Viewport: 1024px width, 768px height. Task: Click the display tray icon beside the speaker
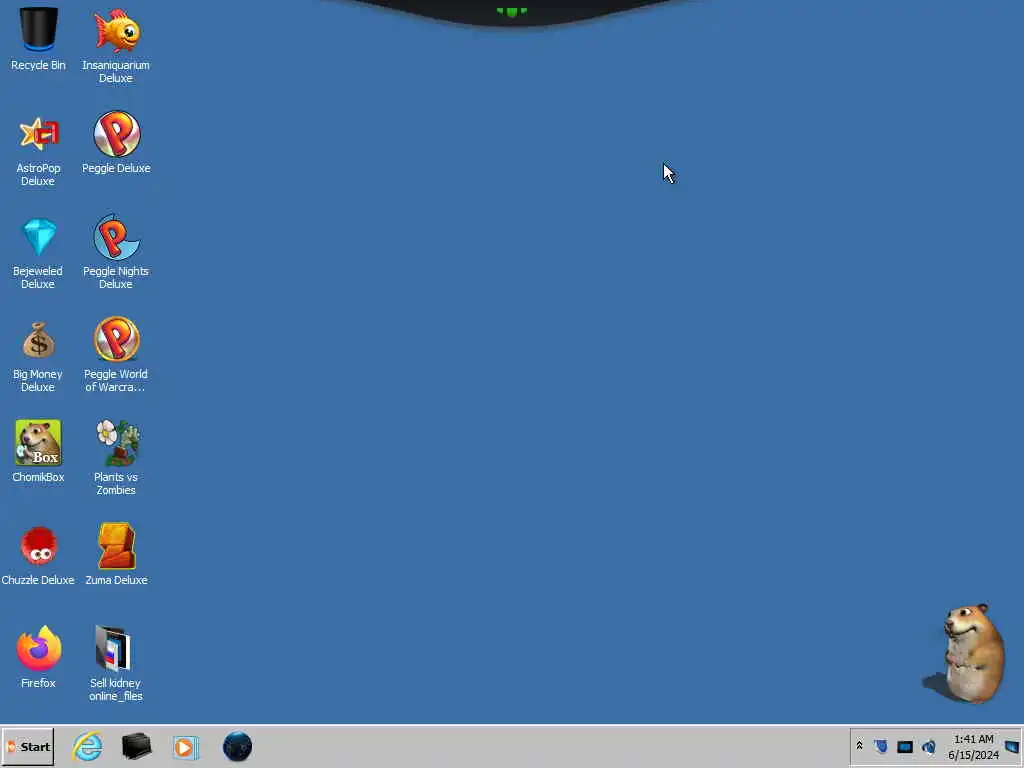point(904,746)
